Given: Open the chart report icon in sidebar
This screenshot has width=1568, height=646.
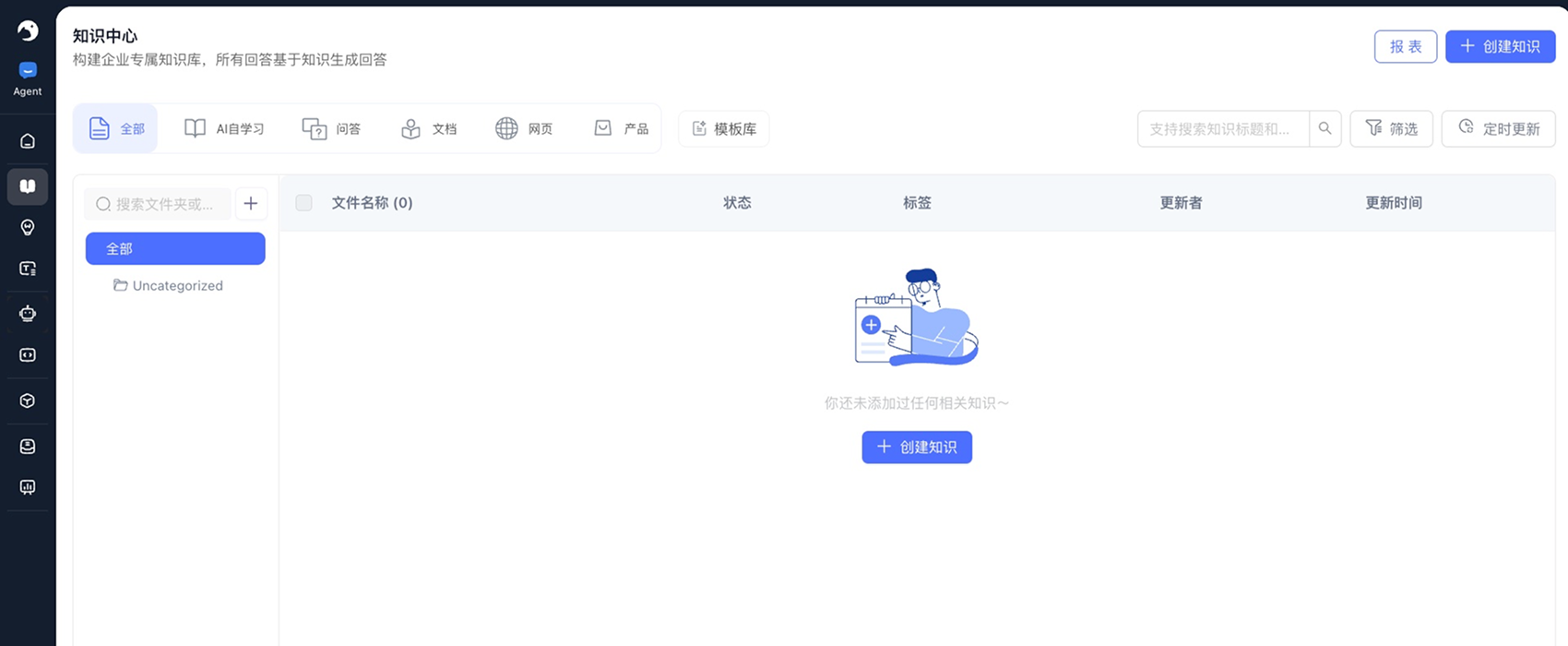Looking at the screenshot, I should [28, 487].
